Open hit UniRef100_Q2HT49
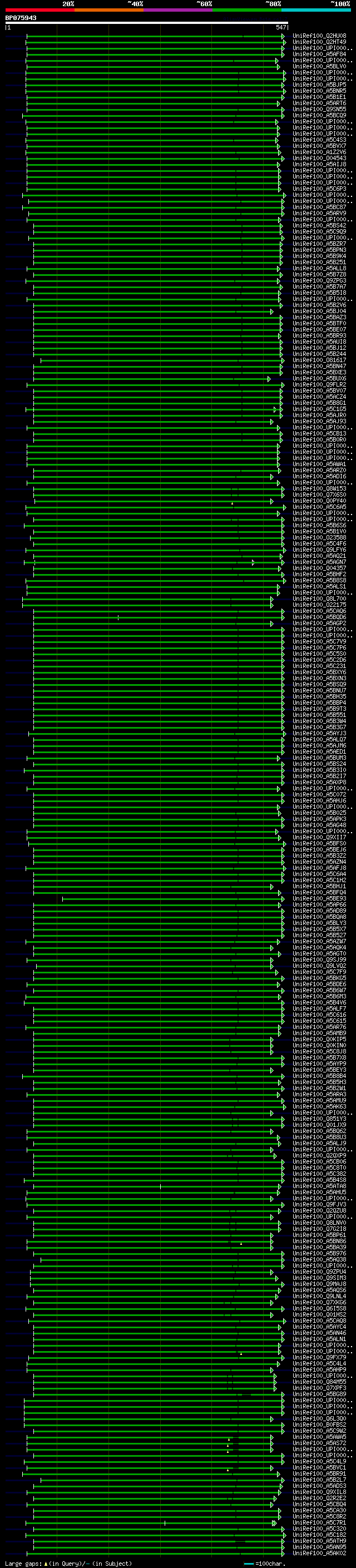 pyautogui.click(x=319, y=42)
